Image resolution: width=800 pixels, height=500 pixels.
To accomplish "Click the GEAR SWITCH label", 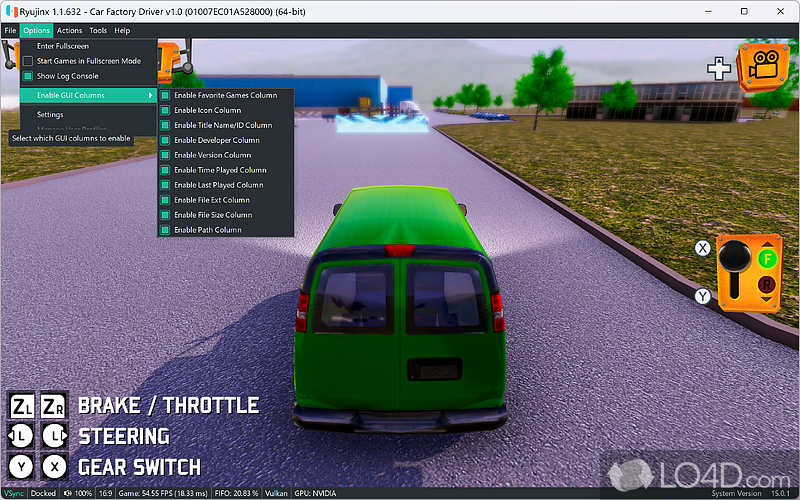I will 139,467.
